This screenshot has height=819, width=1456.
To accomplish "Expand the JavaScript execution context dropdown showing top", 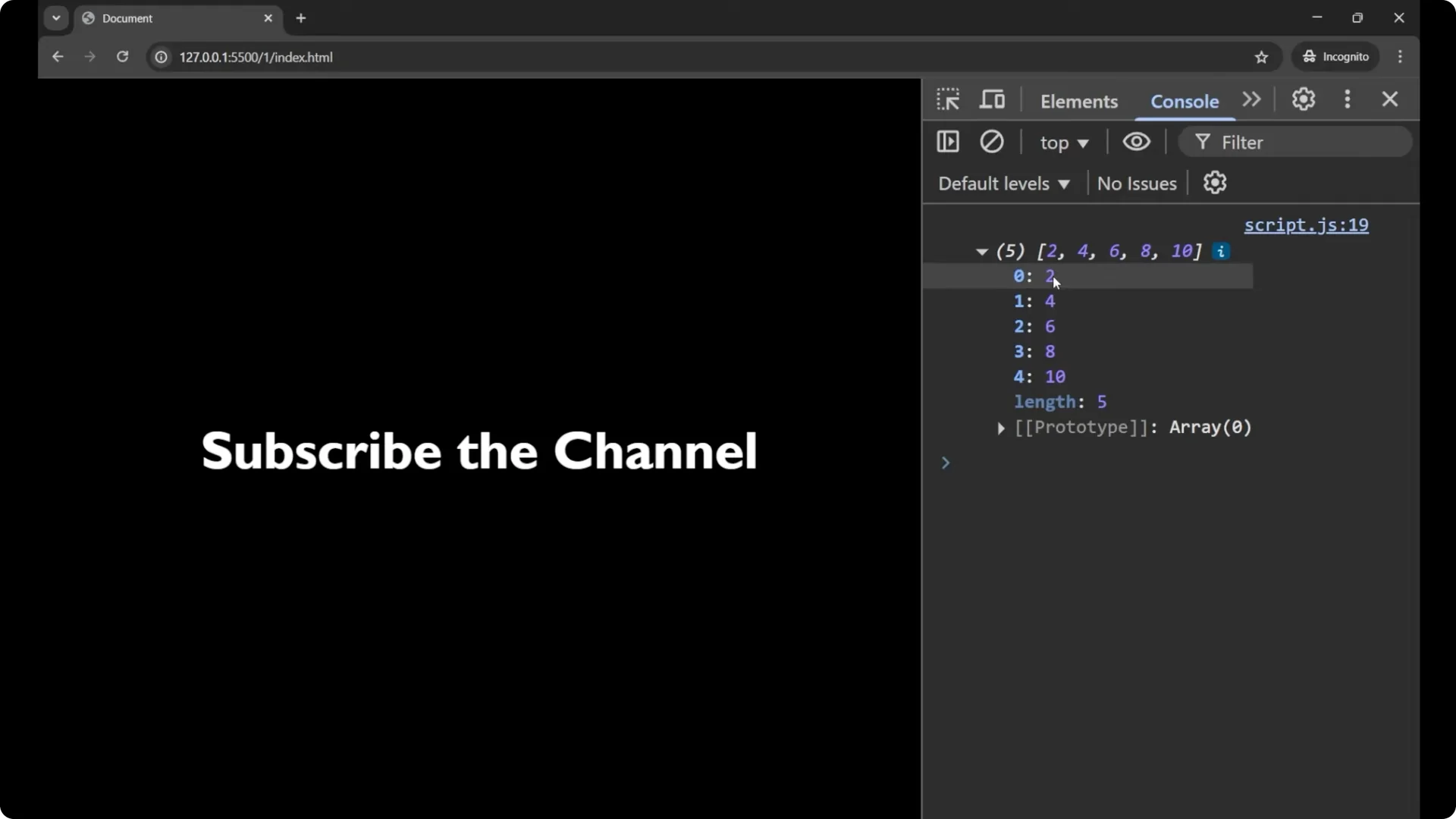I will 1064,143.
